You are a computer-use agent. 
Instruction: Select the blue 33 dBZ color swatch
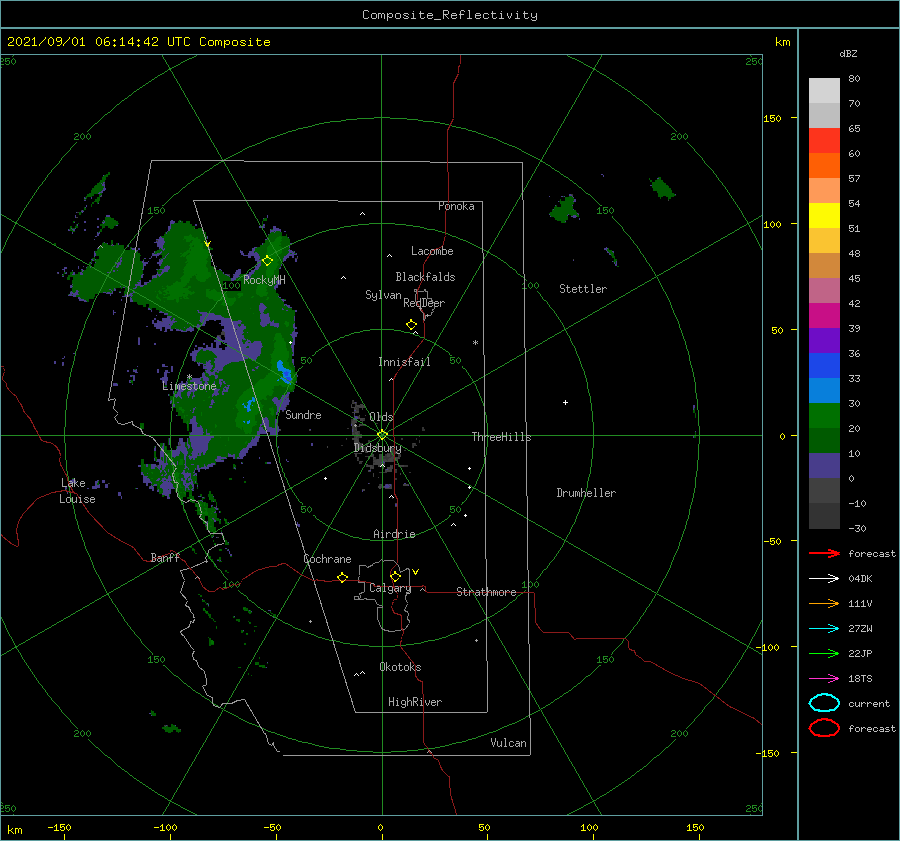(824, 366)
